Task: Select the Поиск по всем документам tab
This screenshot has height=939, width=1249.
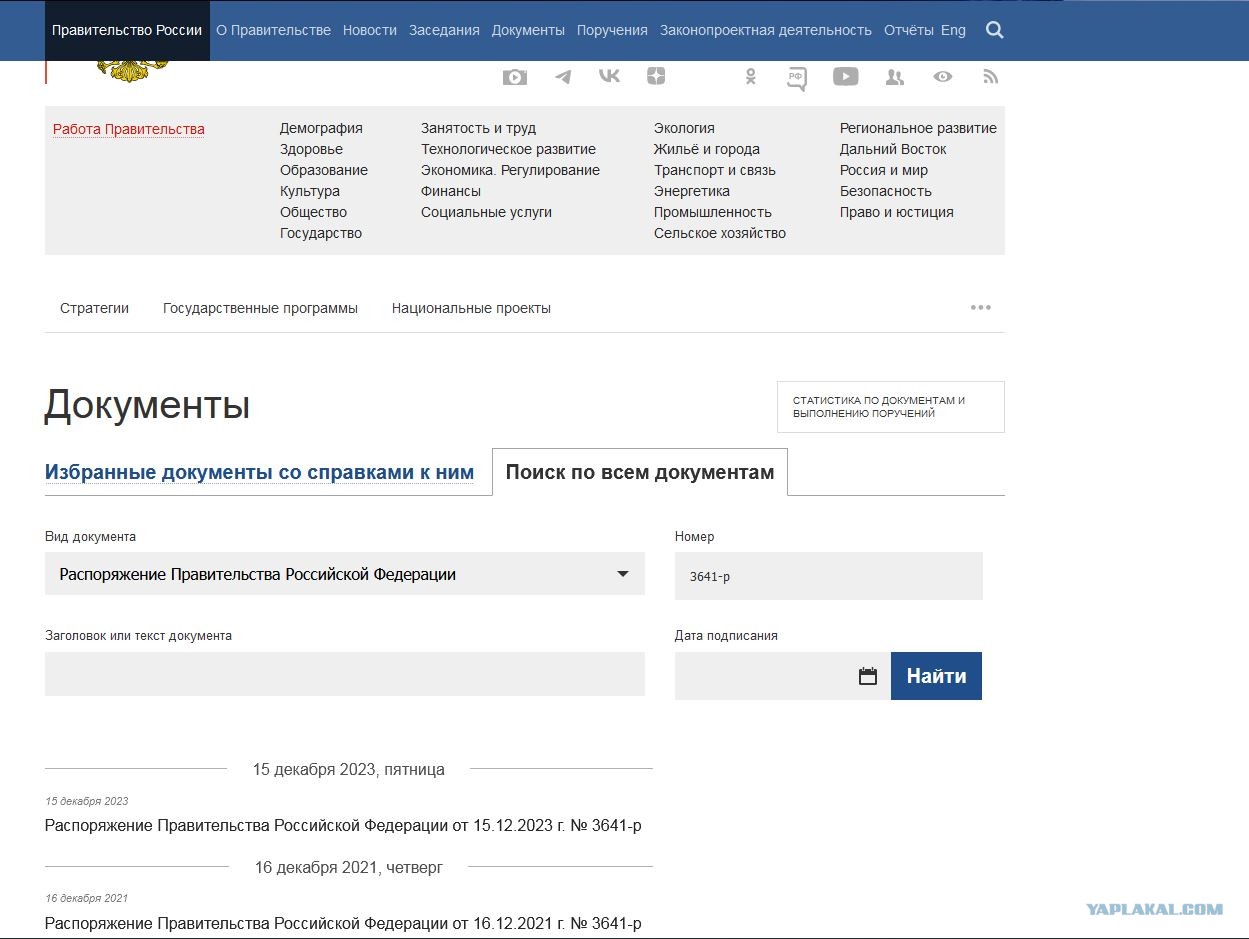Action: tap(640, 472)
